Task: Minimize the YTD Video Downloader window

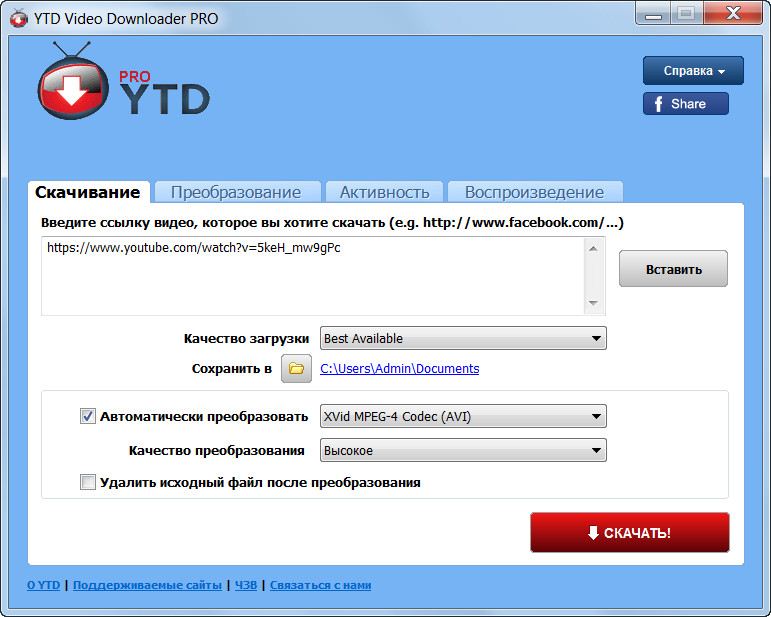Action: point(653,13)
